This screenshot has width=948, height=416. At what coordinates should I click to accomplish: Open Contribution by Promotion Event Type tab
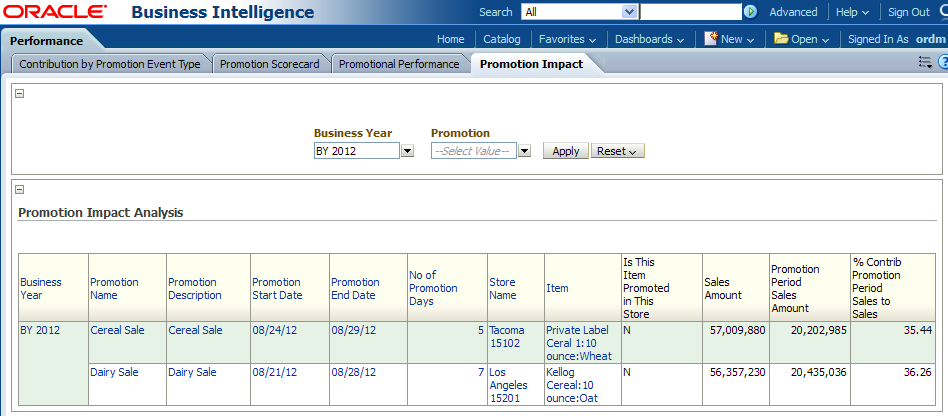coord(110,64)
